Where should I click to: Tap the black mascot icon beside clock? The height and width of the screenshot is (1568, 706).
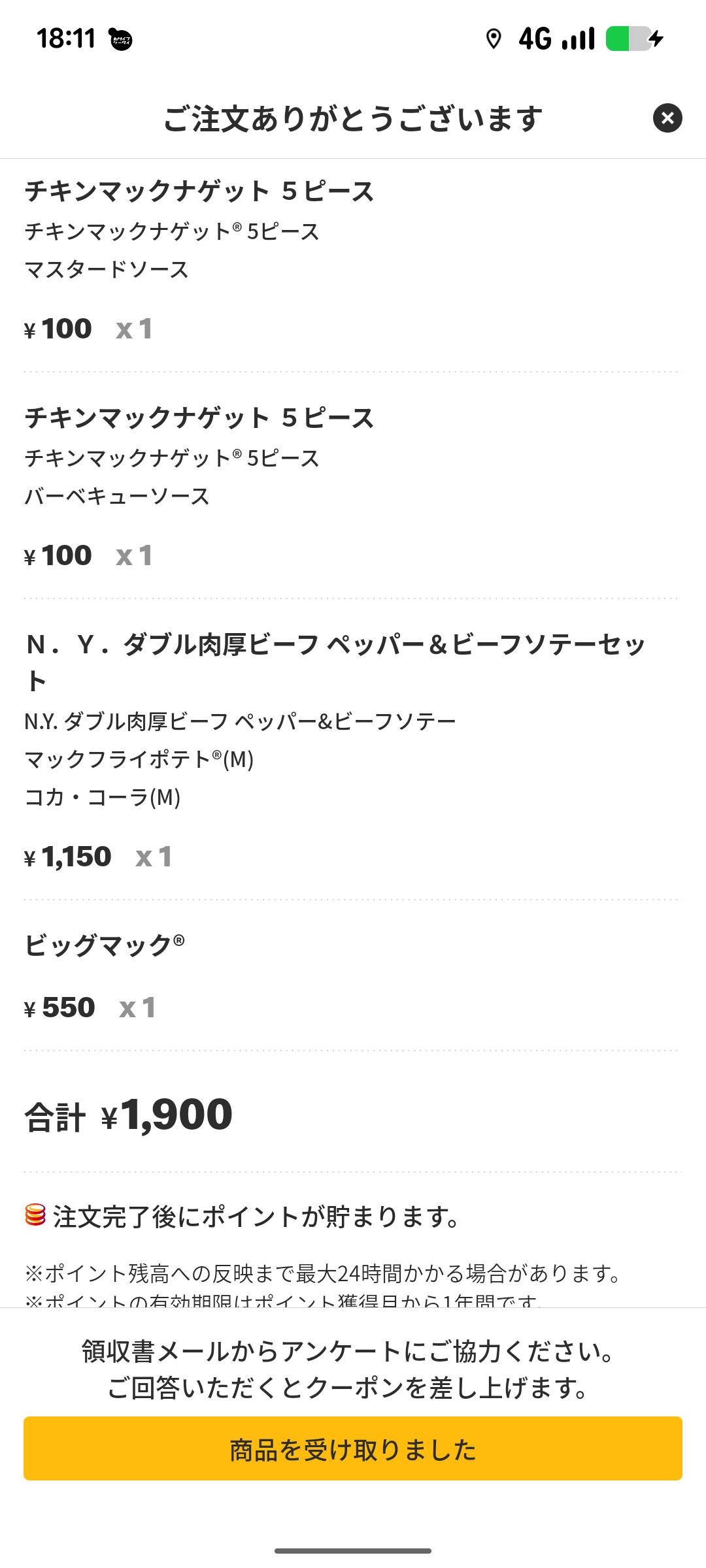[x=121, y=40]
